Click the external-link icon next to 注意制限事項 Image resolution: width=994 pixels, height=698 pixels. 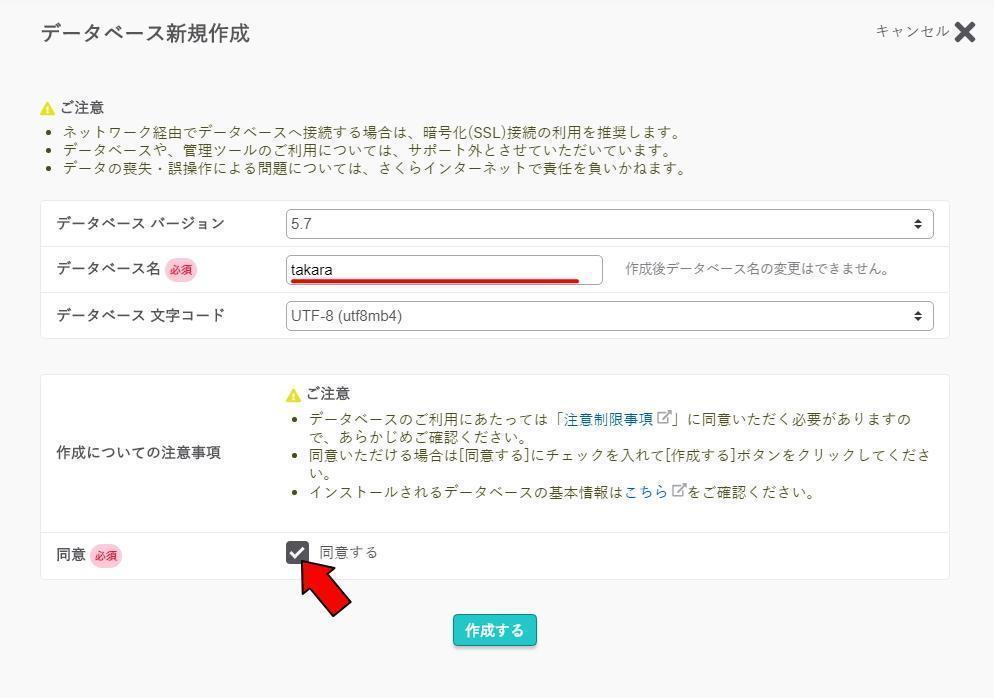click(x=664, y=417)
